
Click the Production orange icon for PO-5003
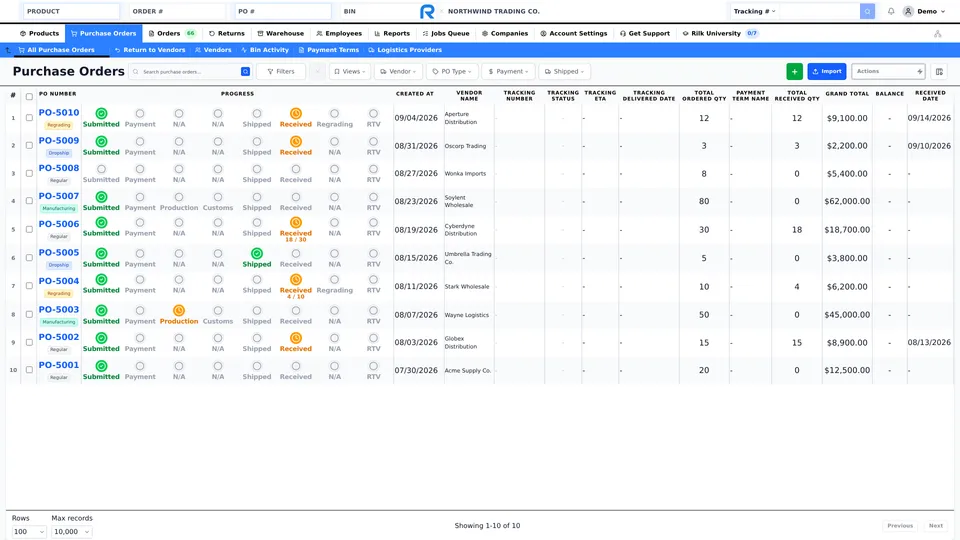click(x=179, y=310)
